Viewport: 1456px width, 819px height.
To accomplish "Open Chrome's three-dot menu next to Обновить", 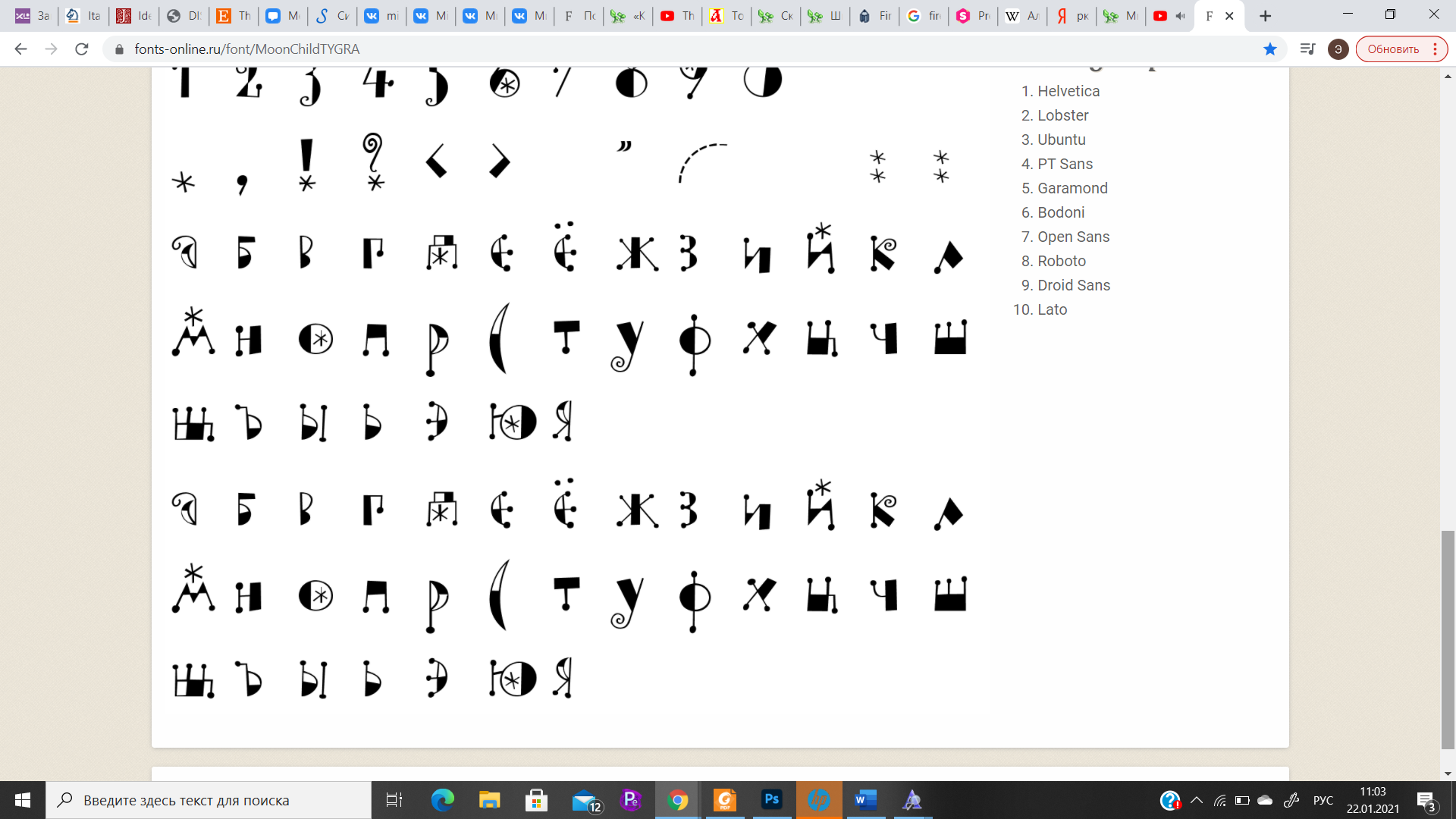I will tap(1436, 49).
